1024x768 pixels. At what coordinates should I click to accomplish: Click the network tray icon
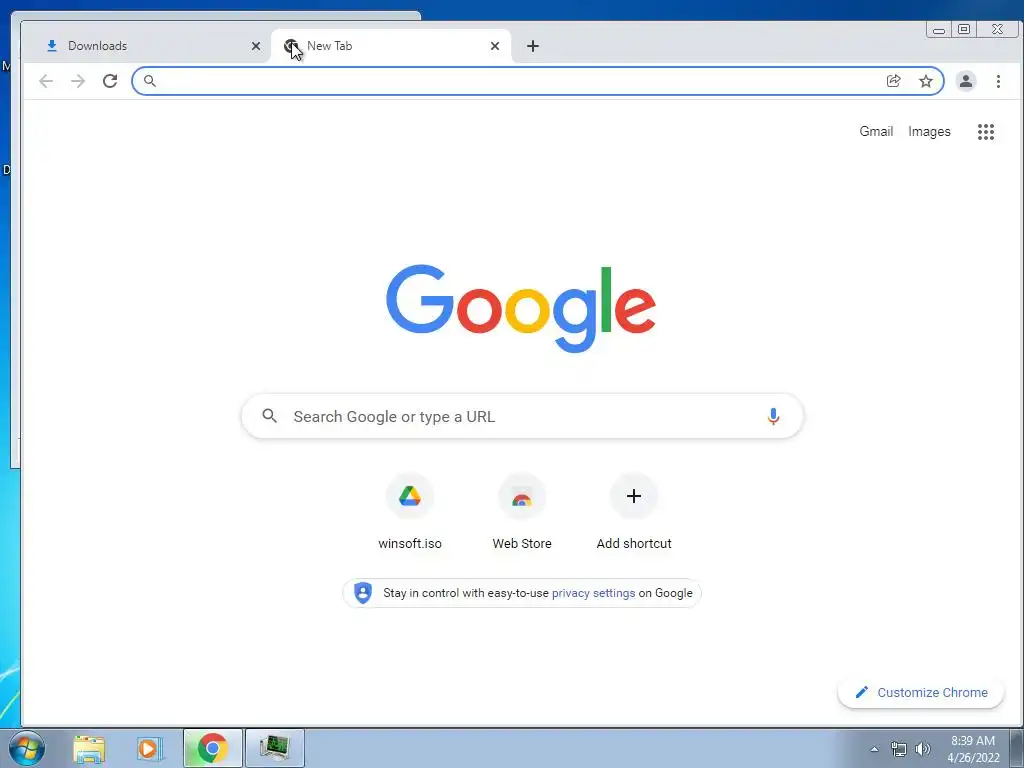[x=899, y=749]
